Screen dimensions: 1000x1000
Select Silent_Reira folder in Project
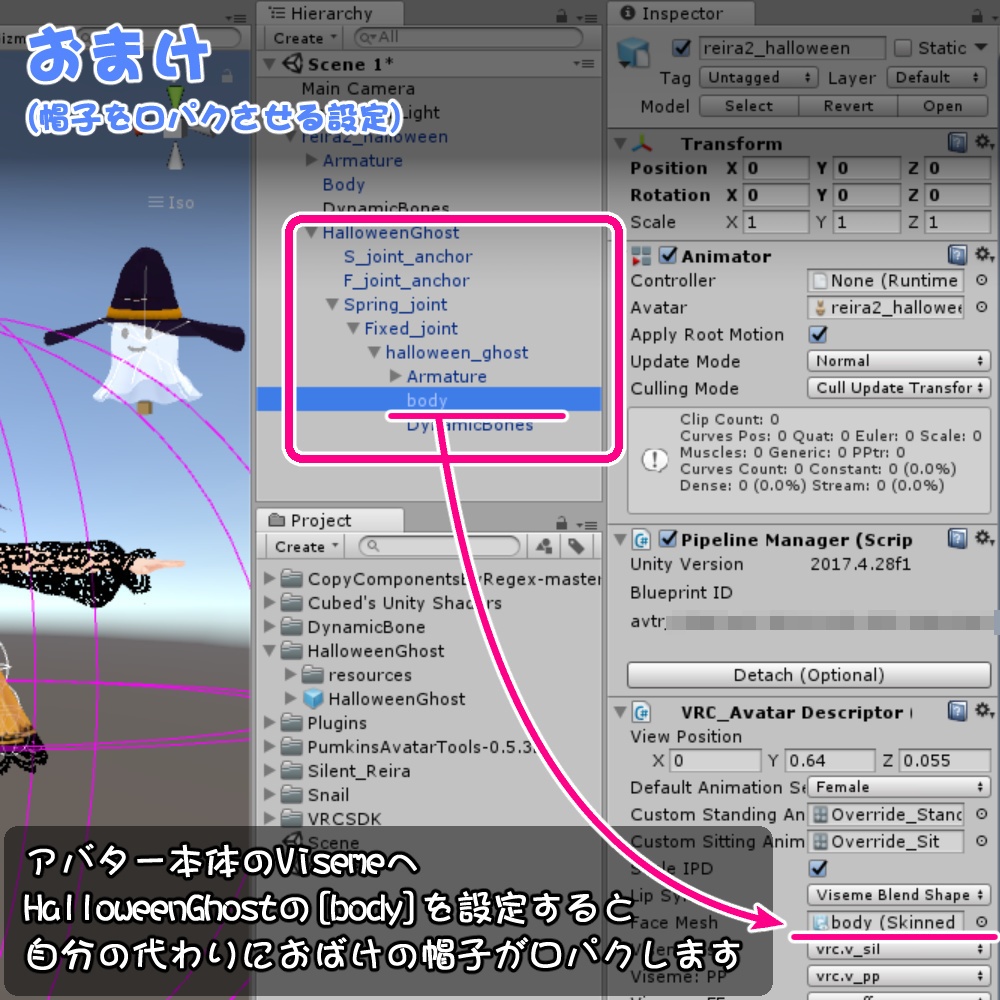click(358, 771)
